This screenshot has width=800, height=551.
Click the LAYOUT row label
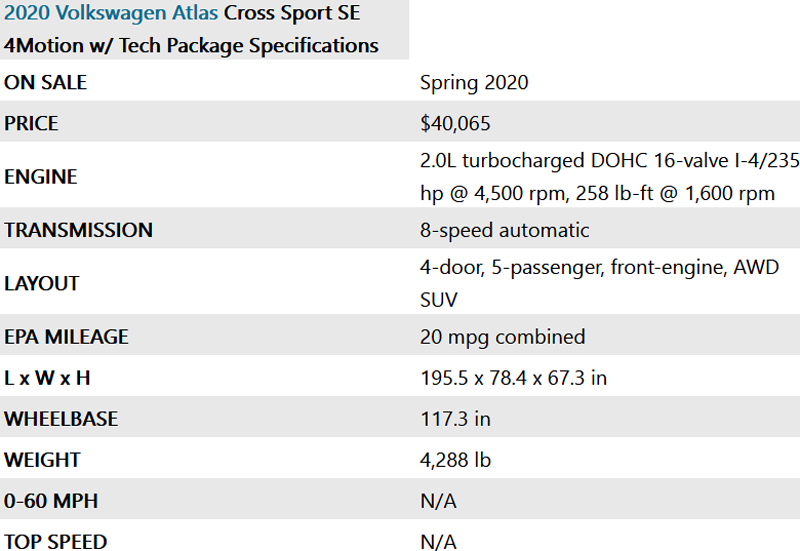(x=41, y=284)
